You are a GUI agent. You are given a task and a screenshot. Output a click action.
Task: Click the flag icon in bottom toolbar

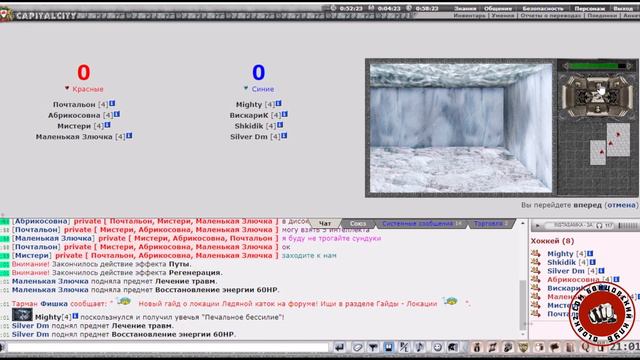[554, 347]
